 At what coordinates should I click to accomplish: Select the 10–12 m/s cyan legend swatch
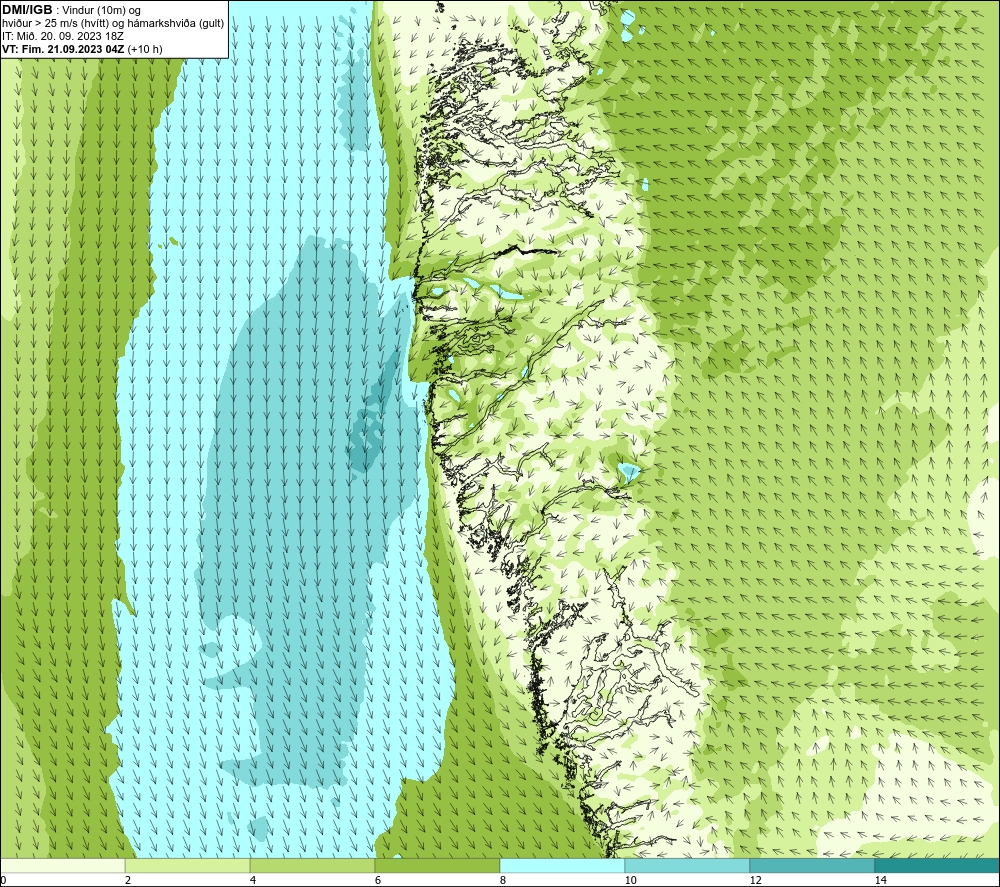coord(688,865)
